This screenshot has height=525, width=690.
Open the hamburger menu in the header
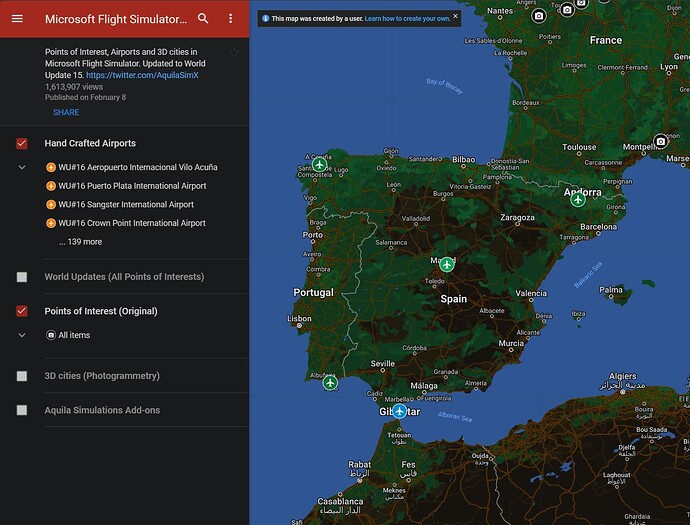pyautogui.click(x=17, y=19)
